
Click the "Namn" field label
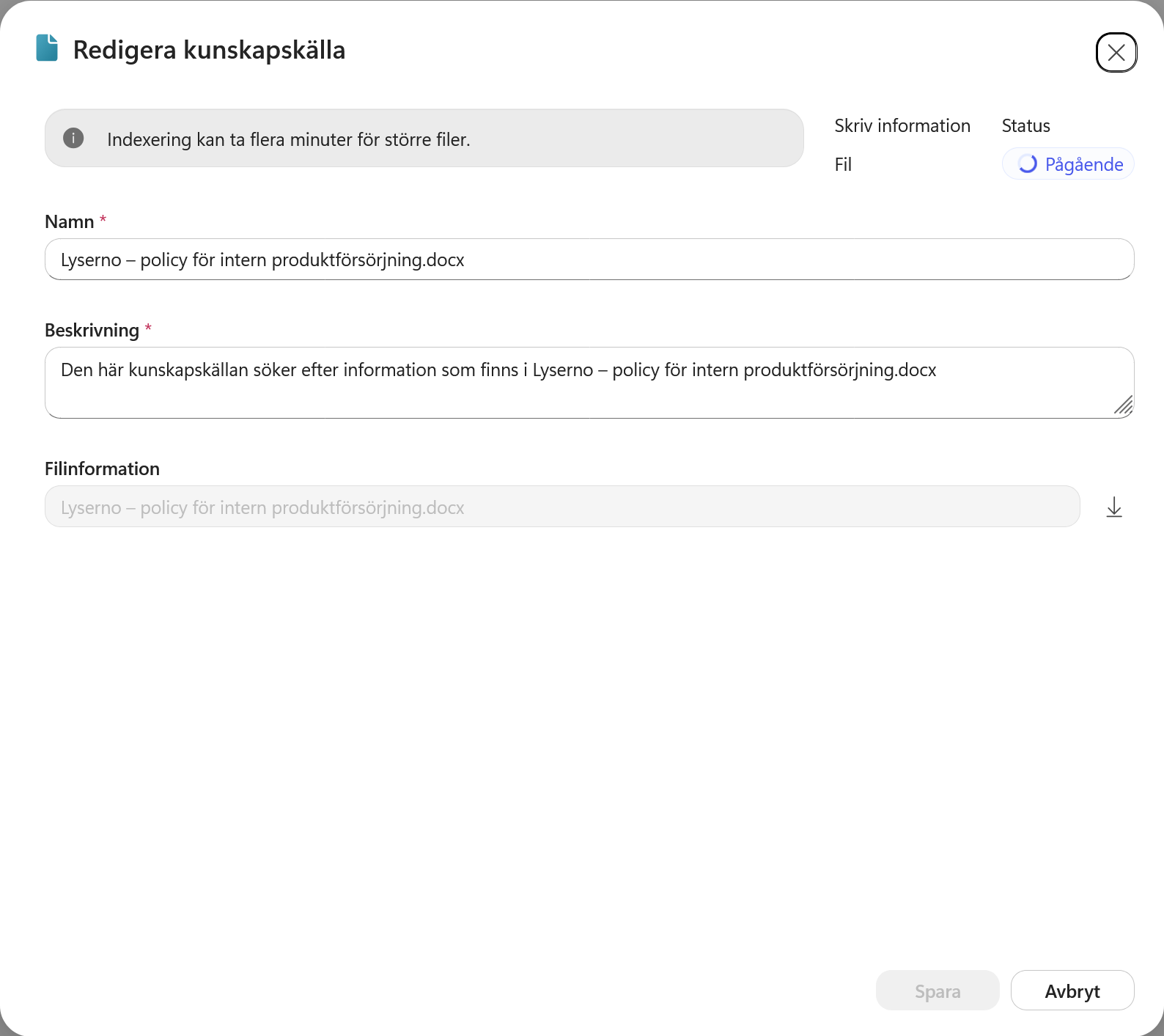[x=70, y=221]
